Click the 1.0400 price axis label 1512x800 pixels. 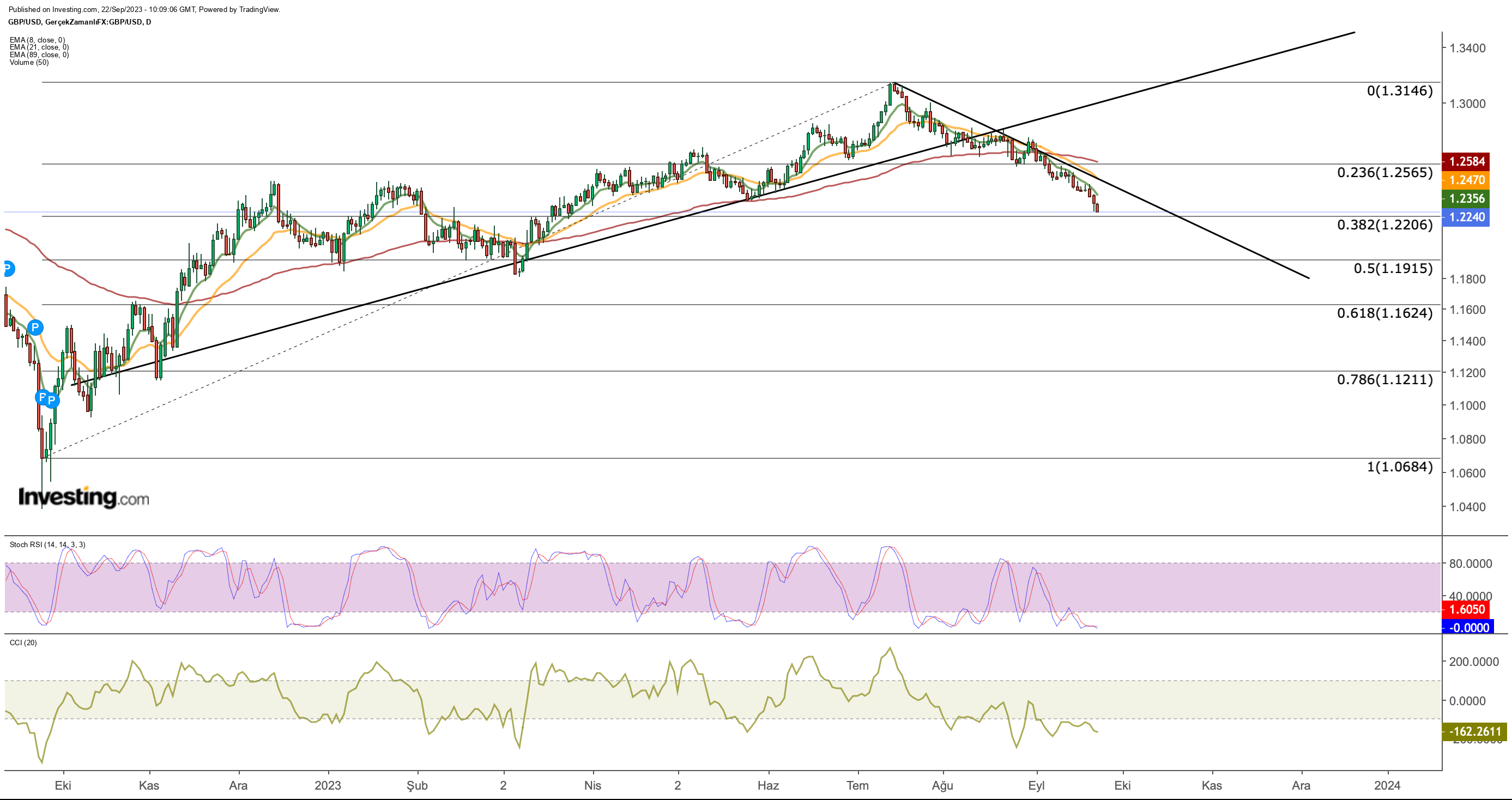coord(1467,508)
